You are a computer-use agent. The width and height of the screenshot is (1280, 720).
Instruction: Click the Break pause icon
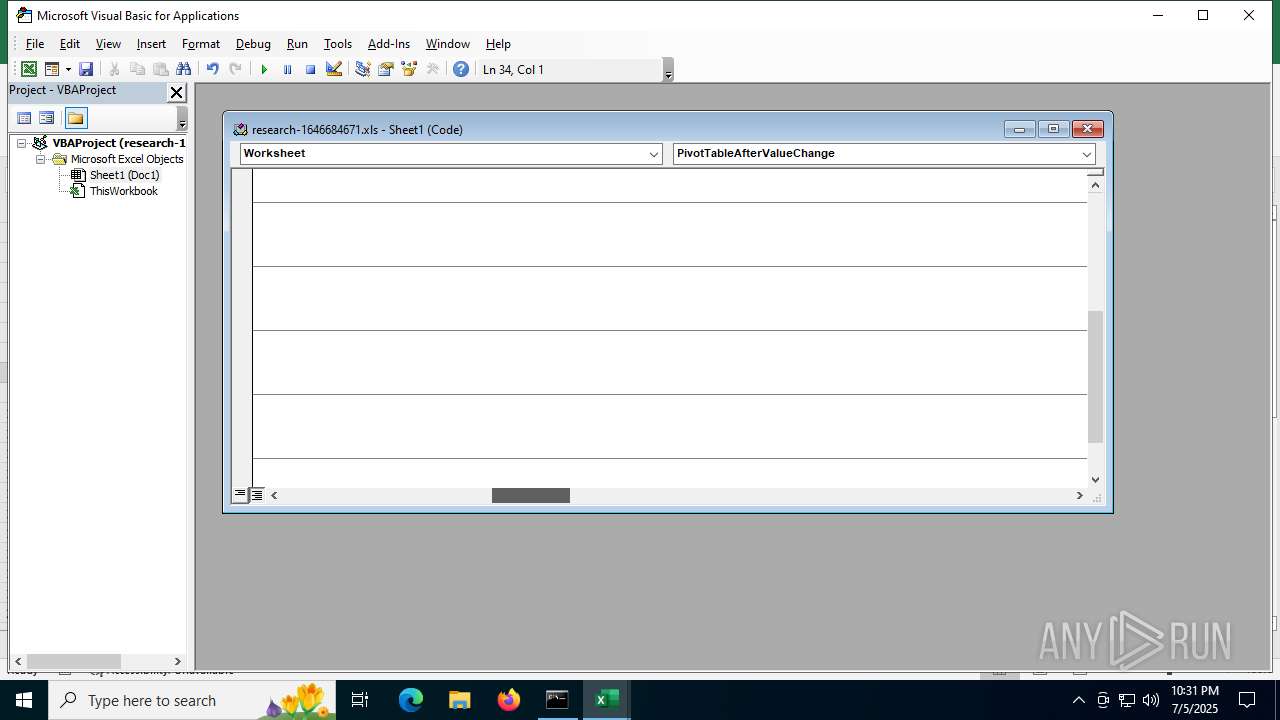click(x=287, y=69)
